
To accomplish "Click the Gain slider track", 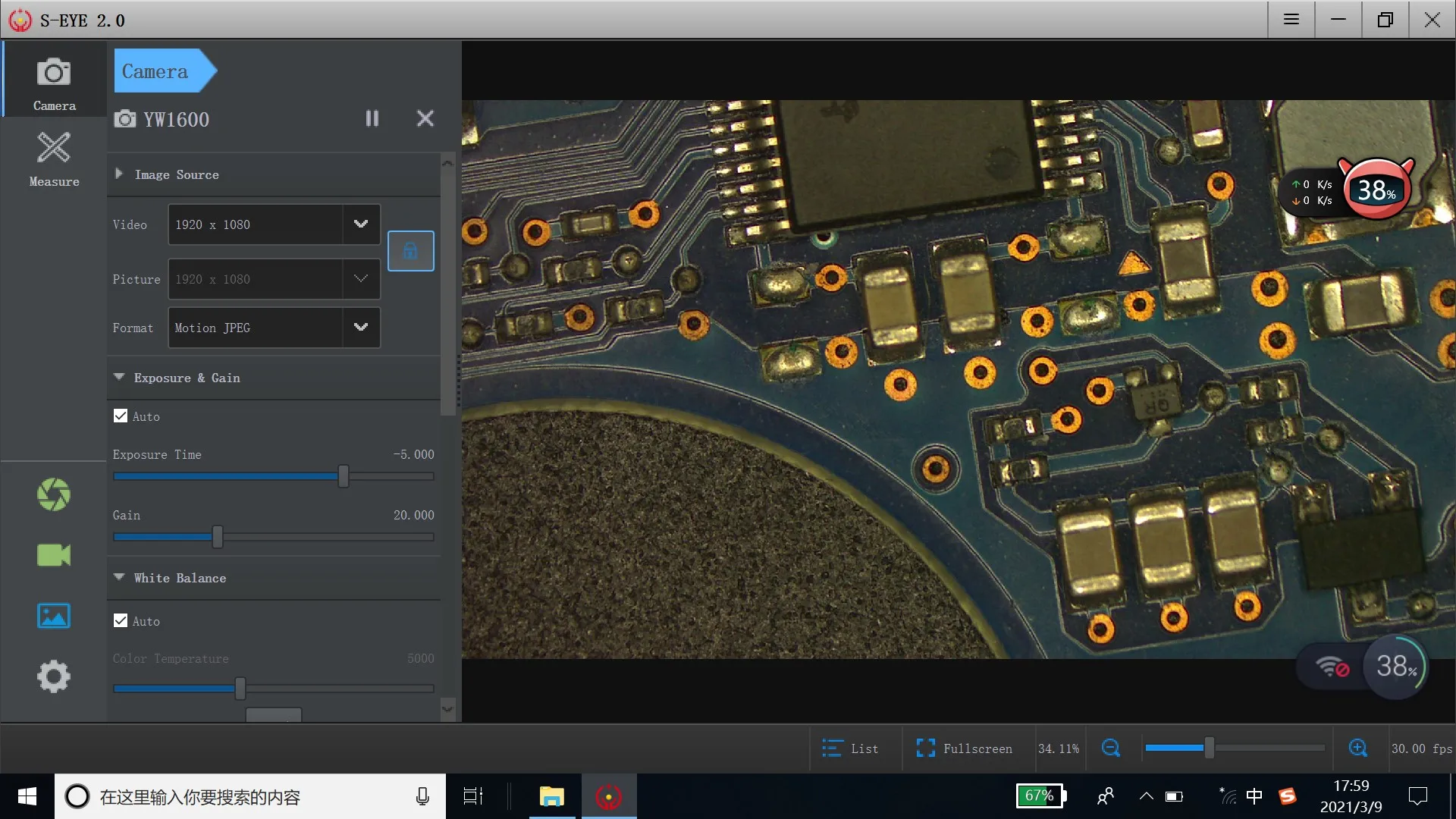I will click(326, 537).
